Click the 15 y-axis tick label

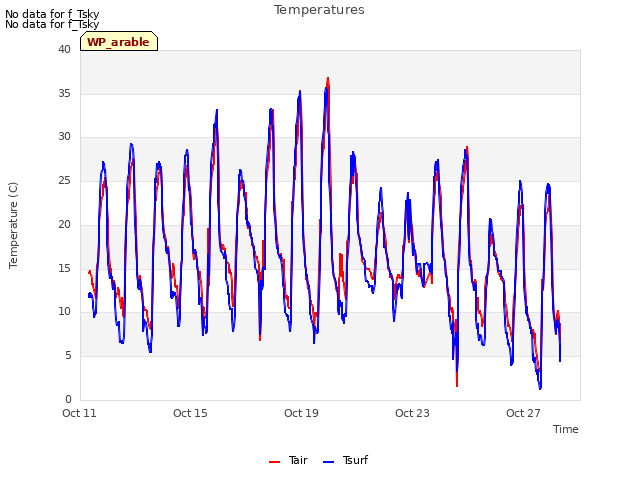(x=64, y=268)
